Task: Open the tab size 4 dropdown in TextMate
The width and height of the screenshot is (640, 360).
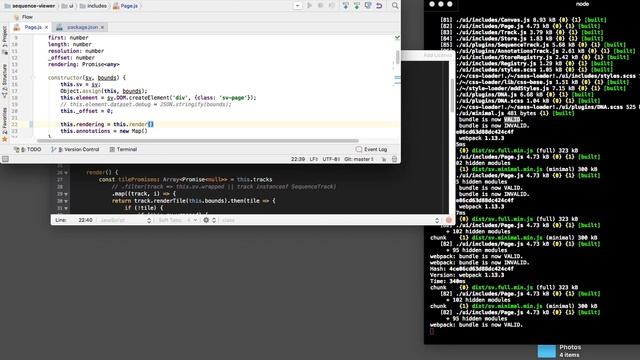Action: tap(192, 220)
